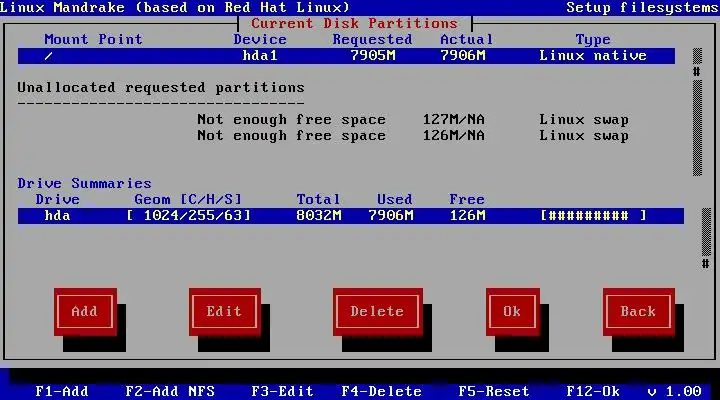Click the Total column header
This screenshot has width=720, height=400.
[318, 200]
